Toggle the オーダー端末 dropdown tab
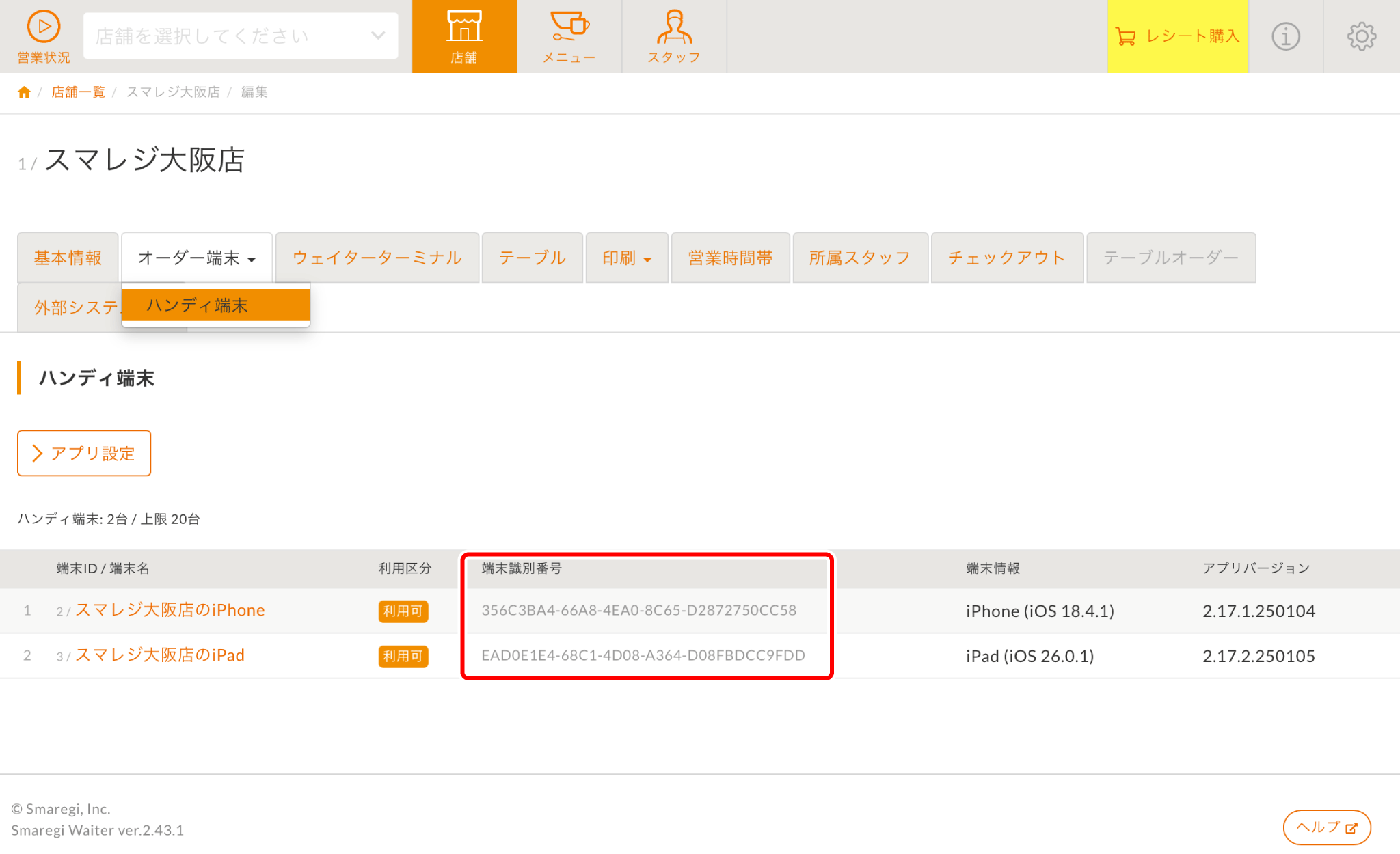Screen dimensions: 1400x854 [x=196, y=258]
